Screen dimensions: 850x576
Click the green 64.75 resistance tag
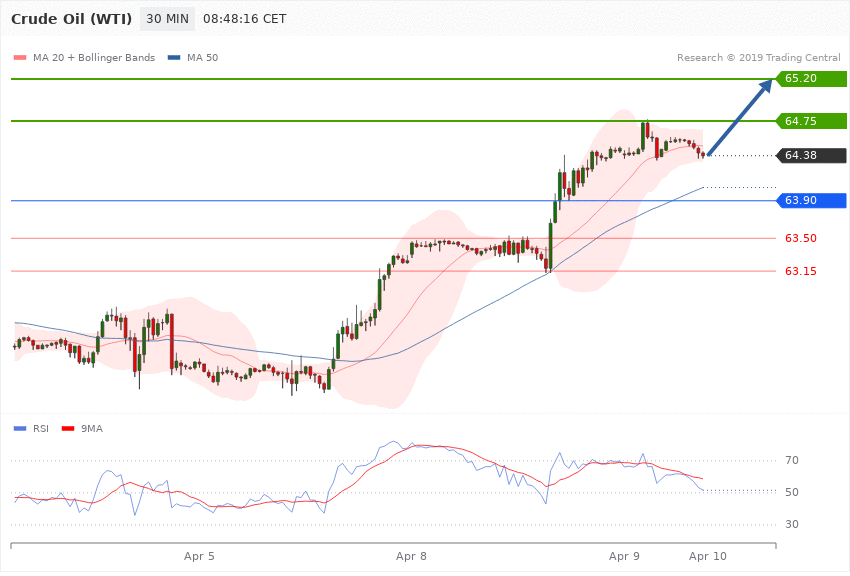click(811, 121)
